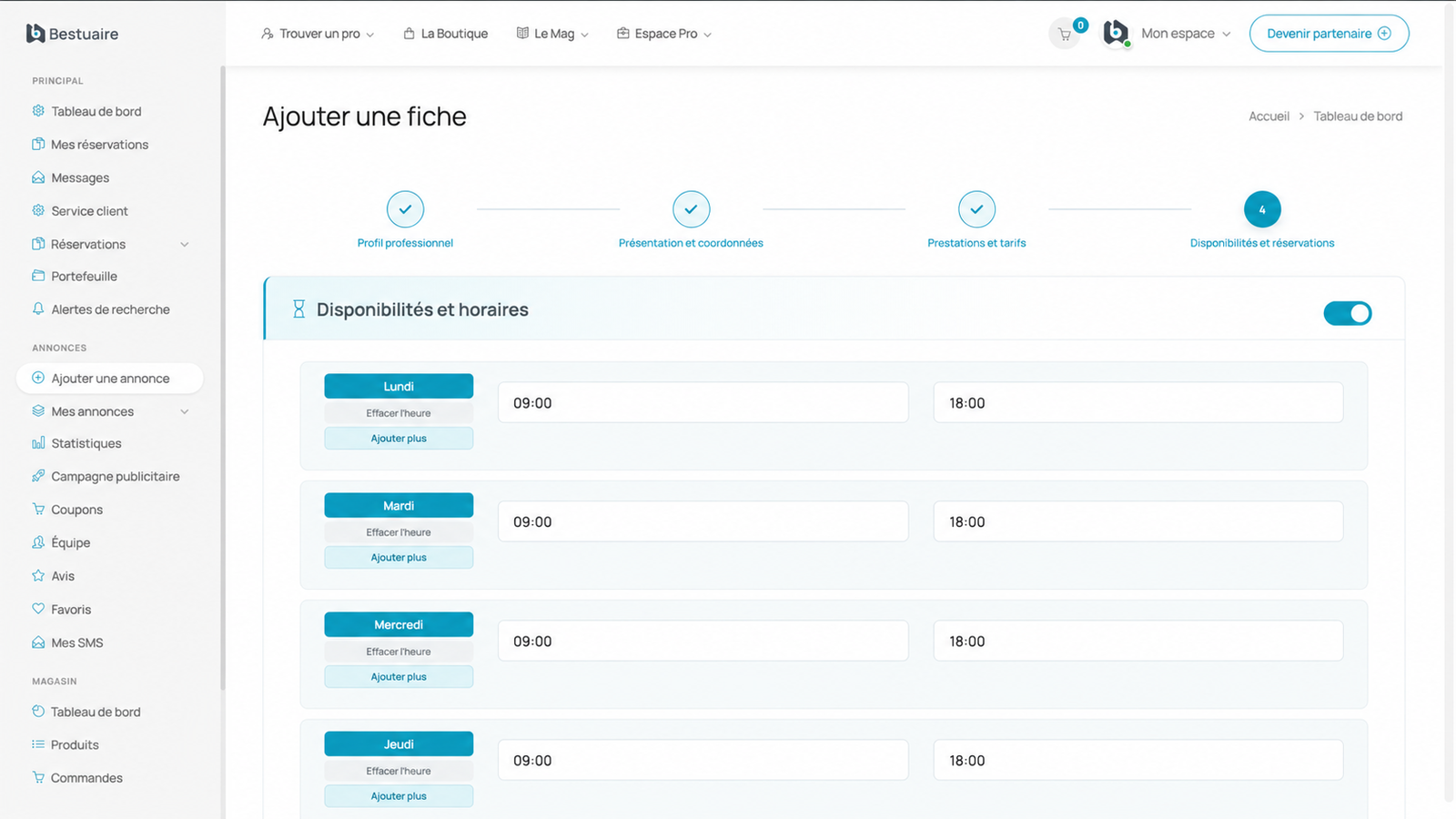Click the Commandes cart icon
This screenshot has width=1456, height=819.
tap(38, 778)
